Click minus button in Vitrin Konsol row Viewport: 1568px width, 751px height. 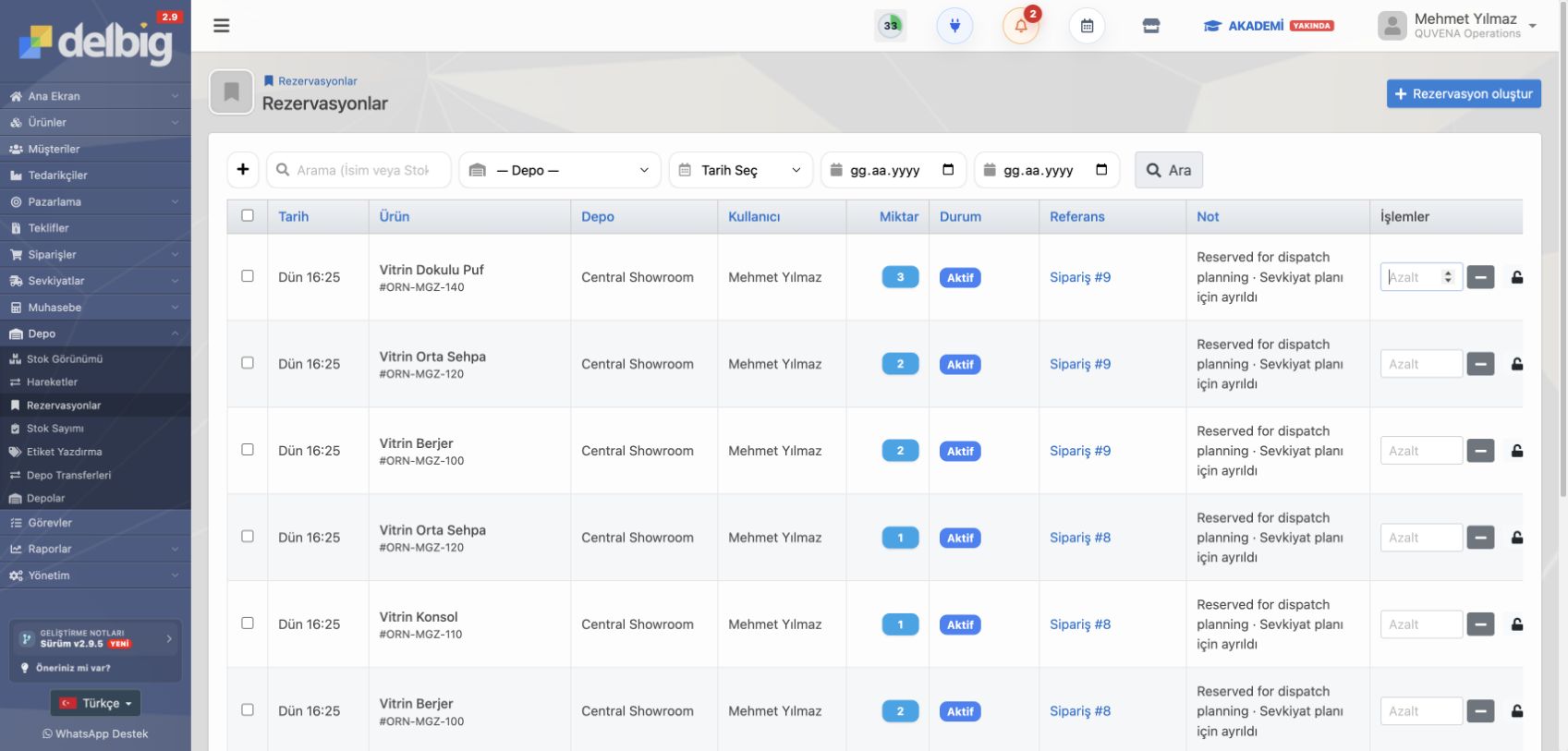[x=1480, y=624]
